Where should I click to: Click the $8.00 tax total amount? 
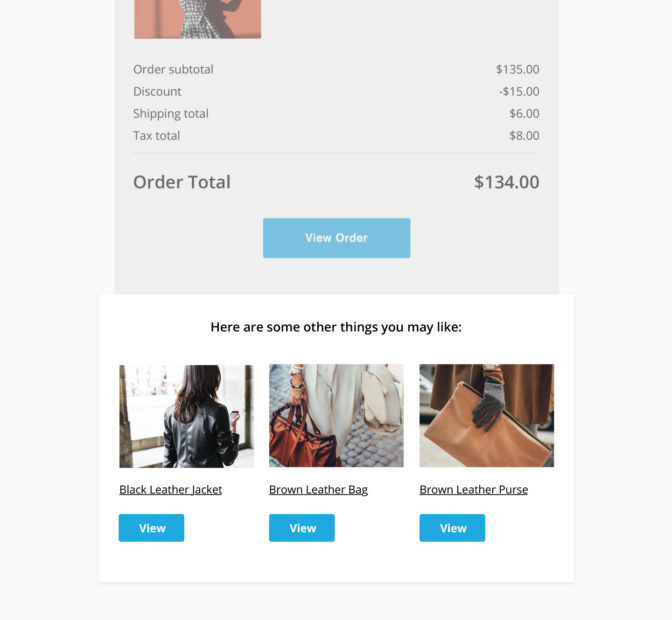point(524,135)
